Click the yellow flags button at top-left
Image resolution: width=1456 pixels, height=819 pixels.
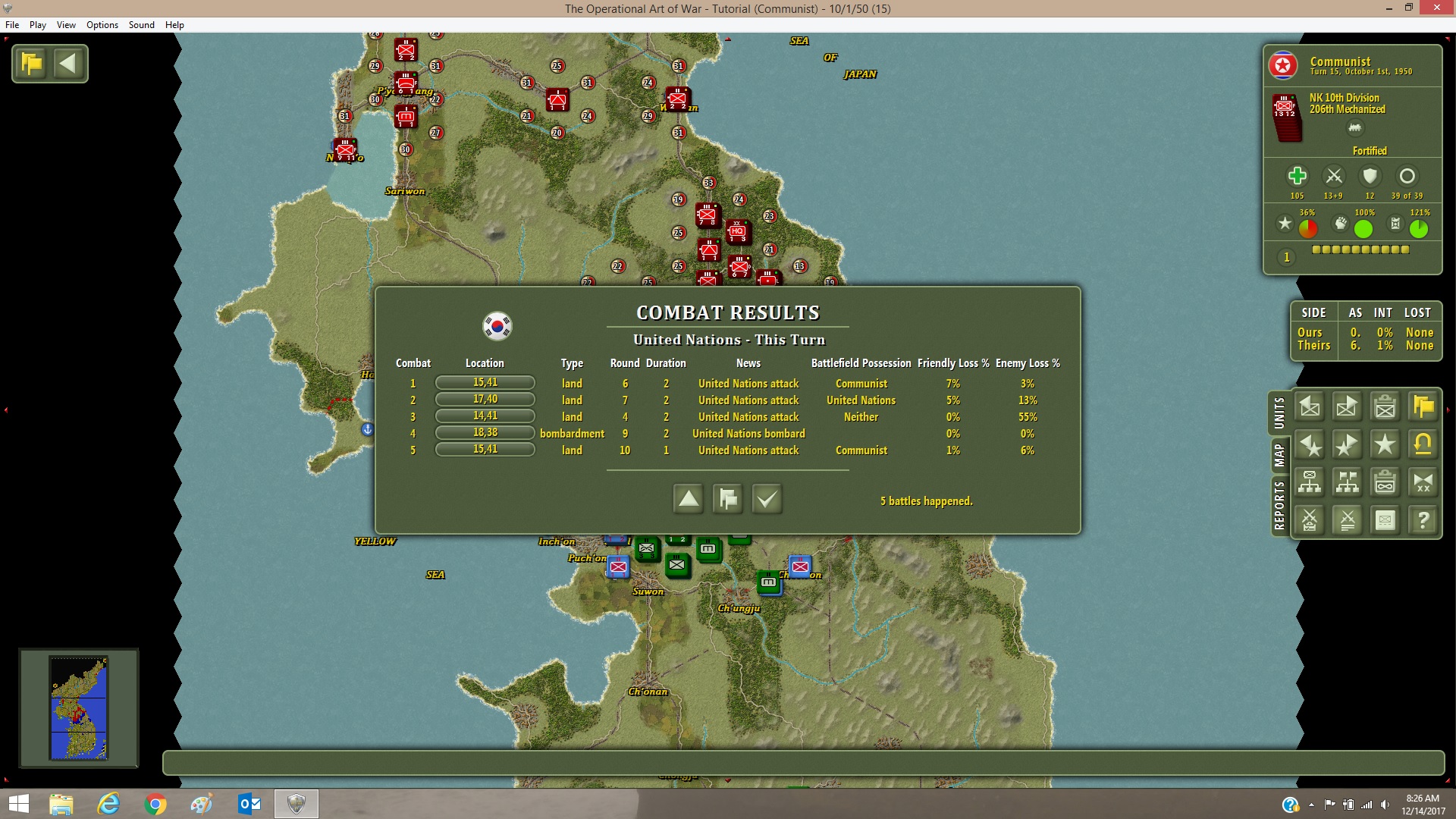(32, 63)
